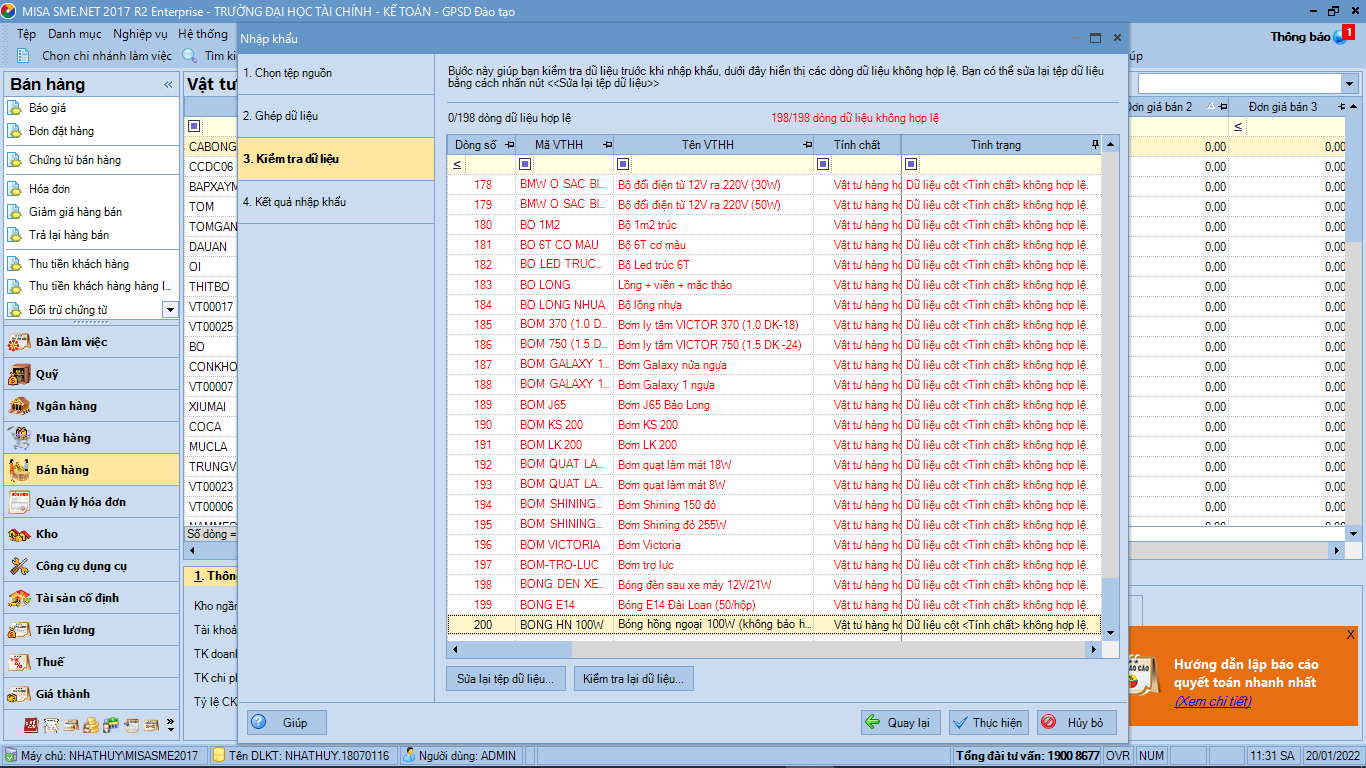Open the Thuế tax icon
Screen dimensions: 1366x768
(x=19, y=662)
